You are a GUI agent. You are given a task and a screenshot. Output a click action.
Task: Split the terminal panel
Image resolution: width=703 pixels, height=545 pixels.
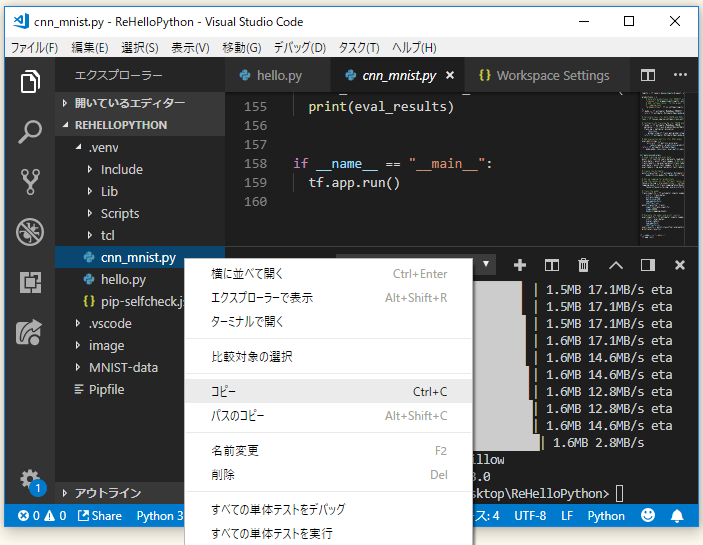pos(551,265)
